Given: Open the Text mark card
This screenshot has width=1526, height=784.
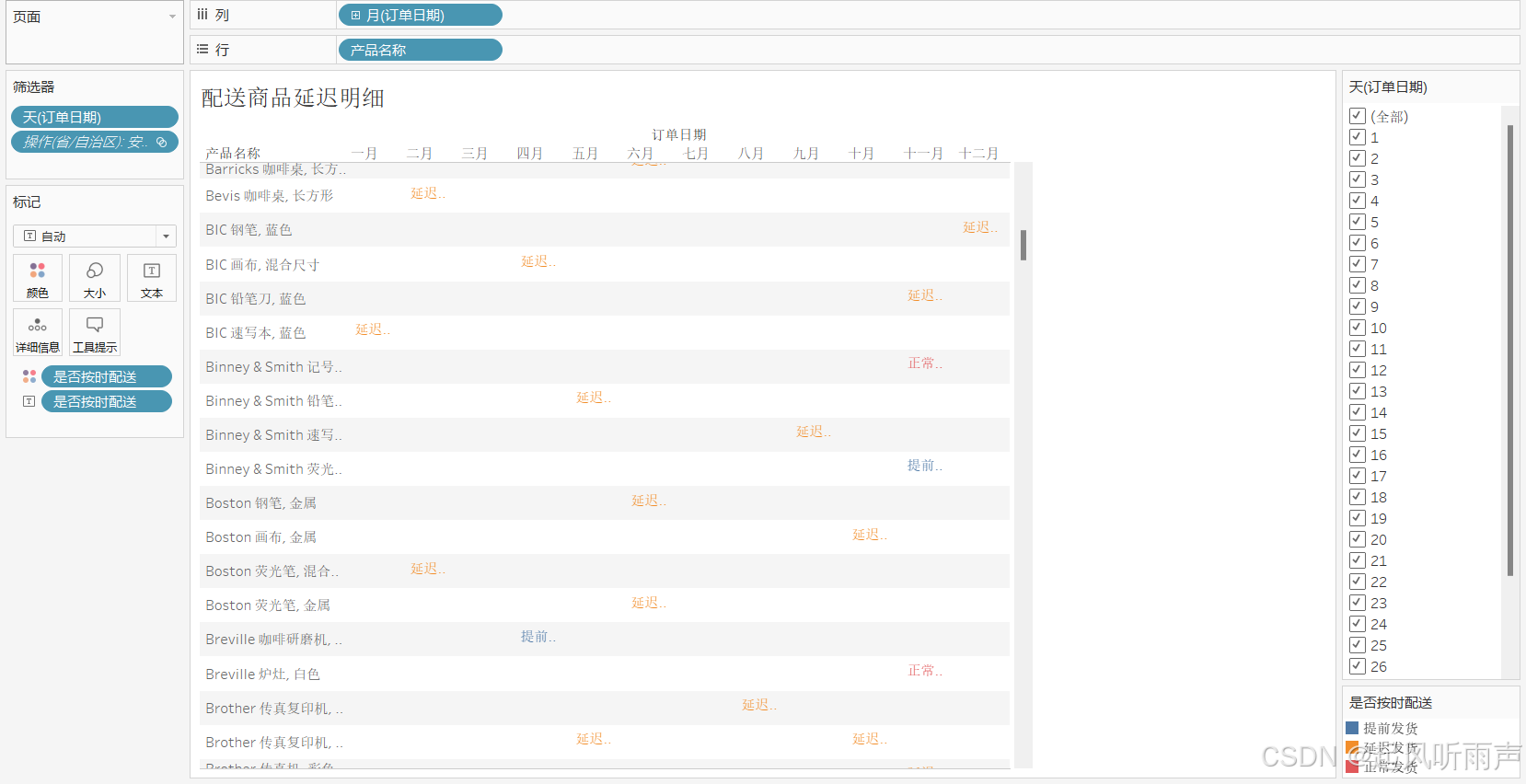Looking at the screenshot, I should pyautogui.click(x=152, y=278).
